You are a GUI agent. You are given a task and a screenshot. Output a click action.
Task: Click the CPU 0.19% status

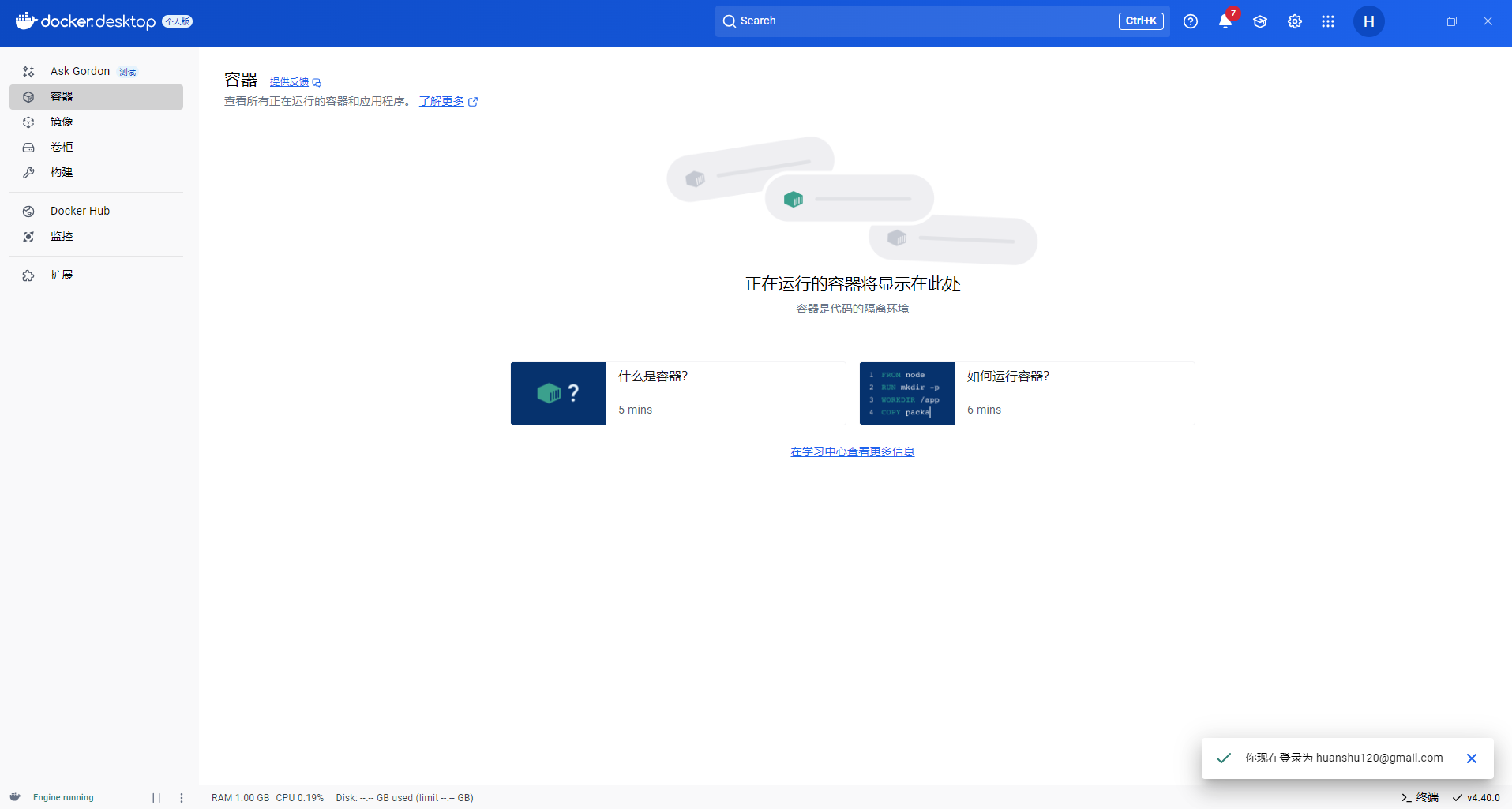pyautogui.click(x=300, y=798)
